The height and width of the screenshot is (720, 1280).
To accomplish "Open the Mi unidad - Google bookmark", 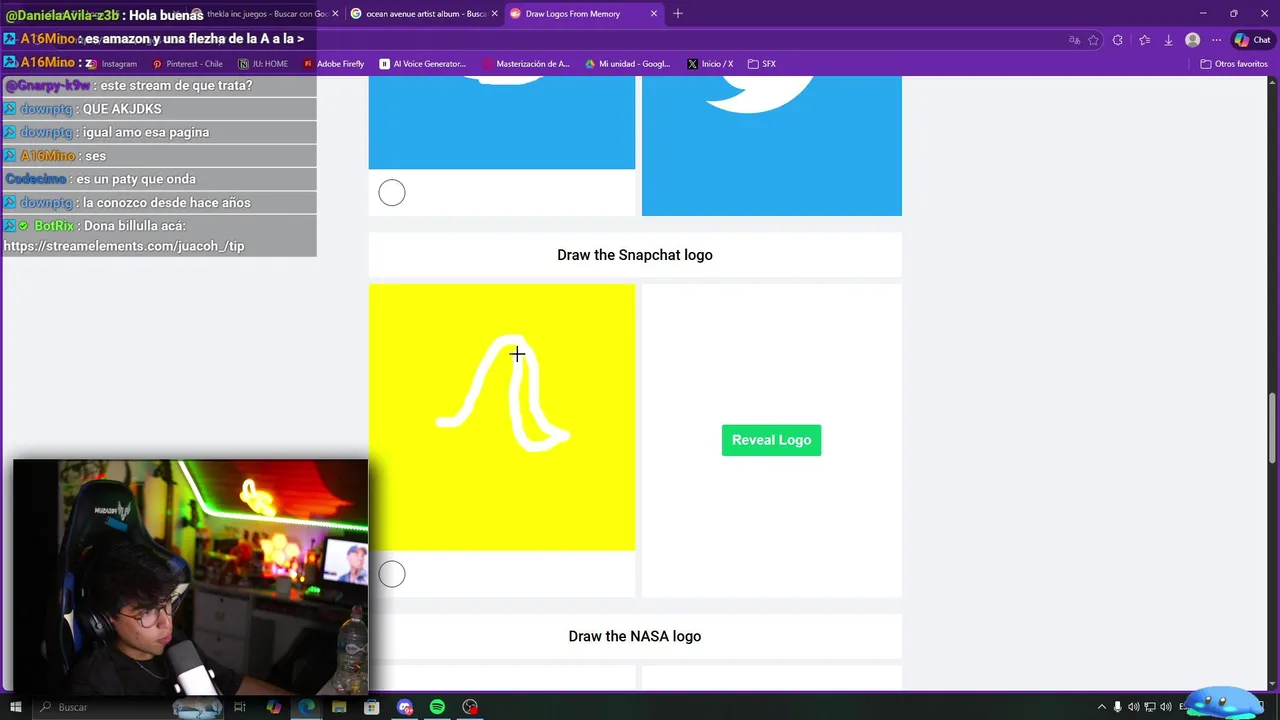I will click(628, 64).
